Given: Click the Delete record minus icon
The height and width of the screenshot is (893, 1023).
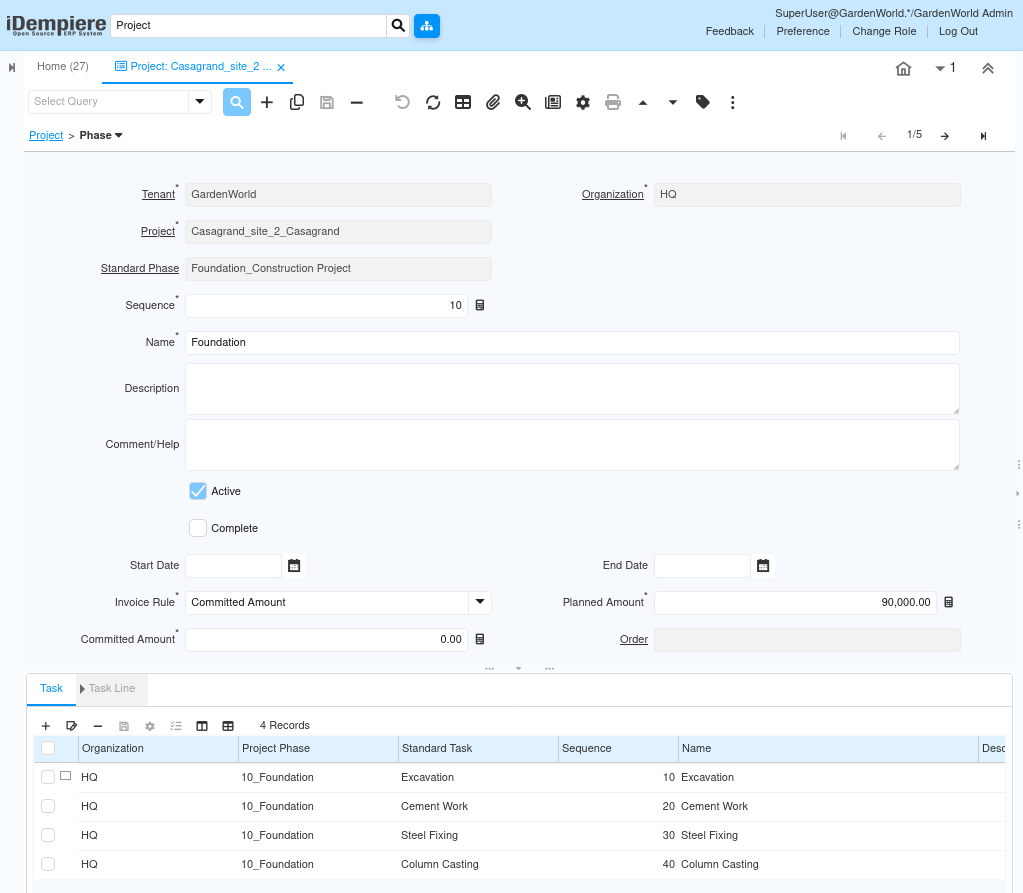Looking at the screenshot, I should click(x=356, y=102).
